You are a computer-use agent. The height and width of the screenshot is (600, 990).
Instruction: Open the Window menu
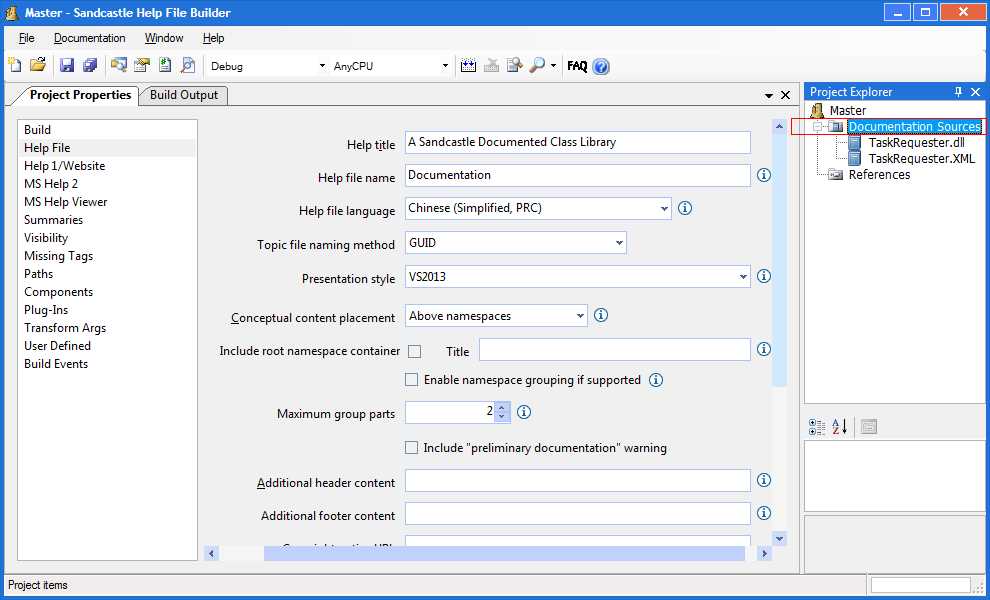click(164, 38)
